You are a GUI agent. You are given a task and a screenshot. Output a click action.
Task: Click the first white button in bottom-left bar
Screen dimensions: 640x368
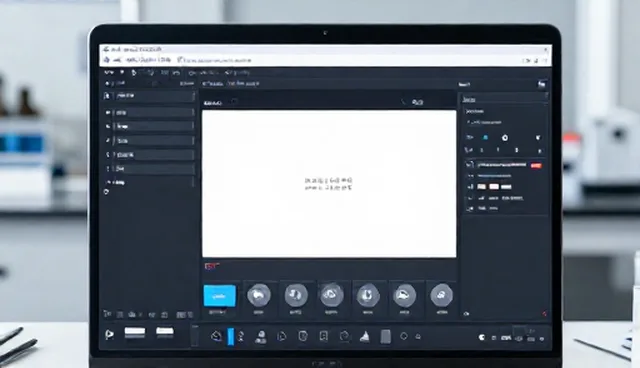coord(135,332)
